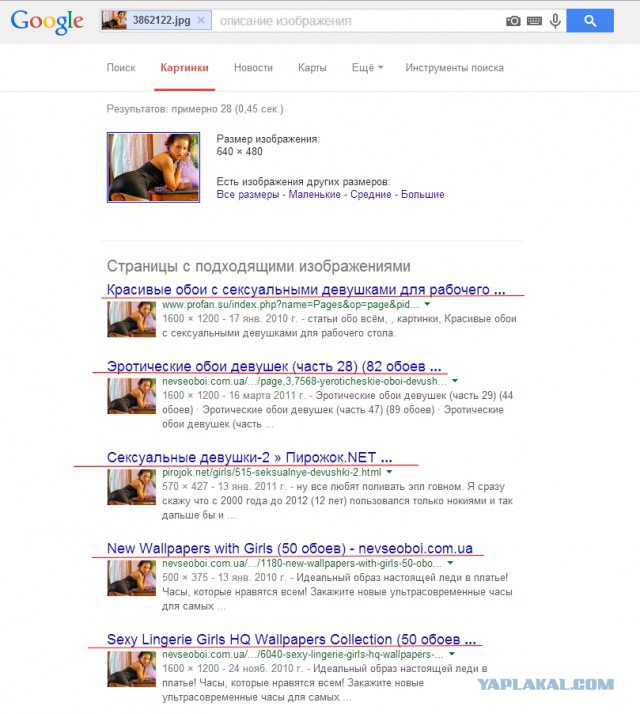Viewport: 640px width, 714px height.
Task: Open 'Красивые обои с сексуальными девушками' result
Action: click(306, 290)
